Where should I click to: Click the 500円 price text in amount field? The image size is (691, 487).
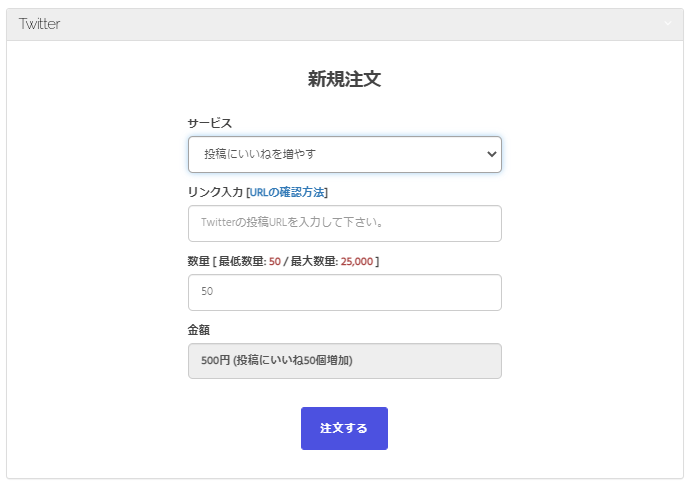[x=215, y=361]
